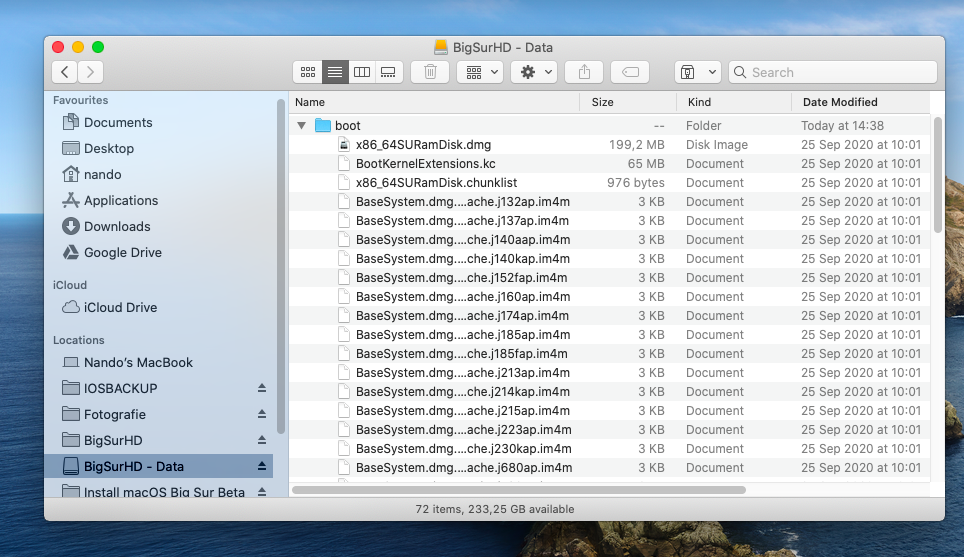Open iCloud Drive in the sidebar
This screenshot has width=964, height=557.
(x=109, y=307)
